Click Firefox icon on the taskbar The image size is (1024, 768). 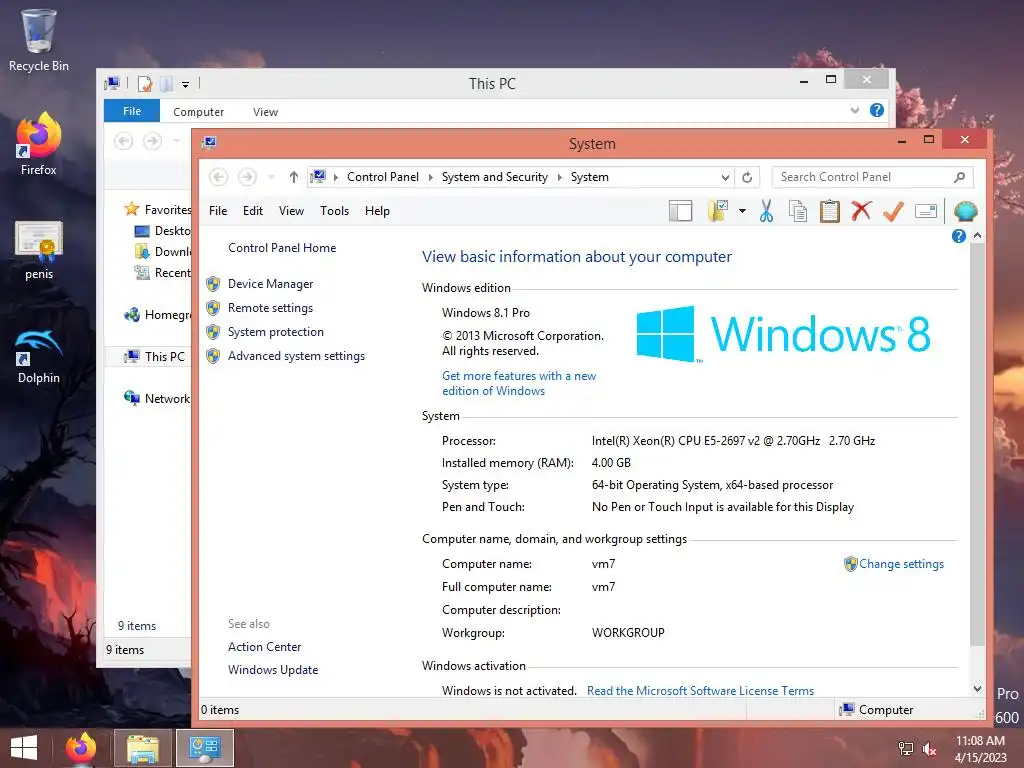point(81,748)
